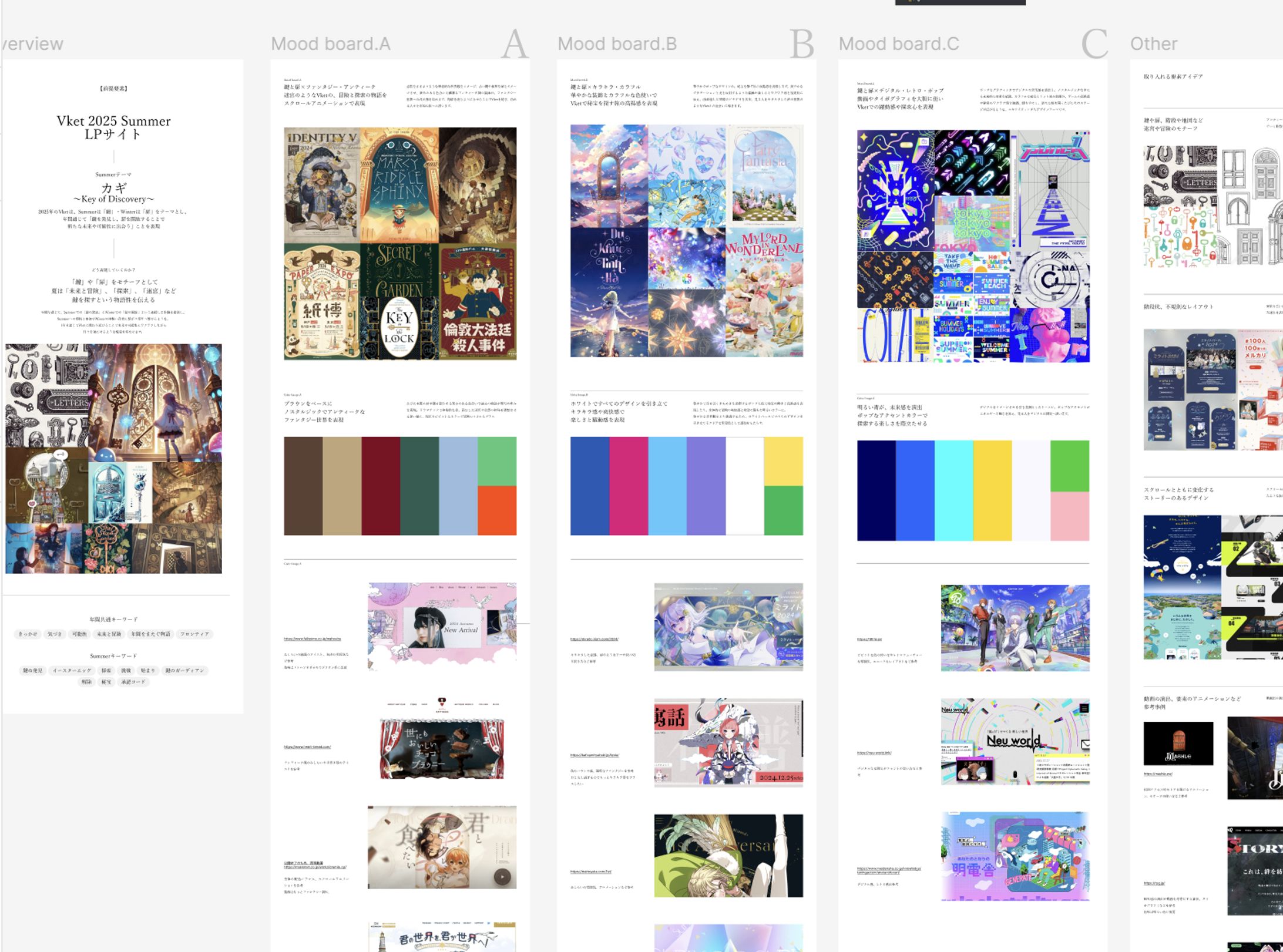Image resolution: width=1283 pixels, height=952 pixels.
Task: Click the 鍵のガーディアン keyword tag
Action: tap(184, 671)
